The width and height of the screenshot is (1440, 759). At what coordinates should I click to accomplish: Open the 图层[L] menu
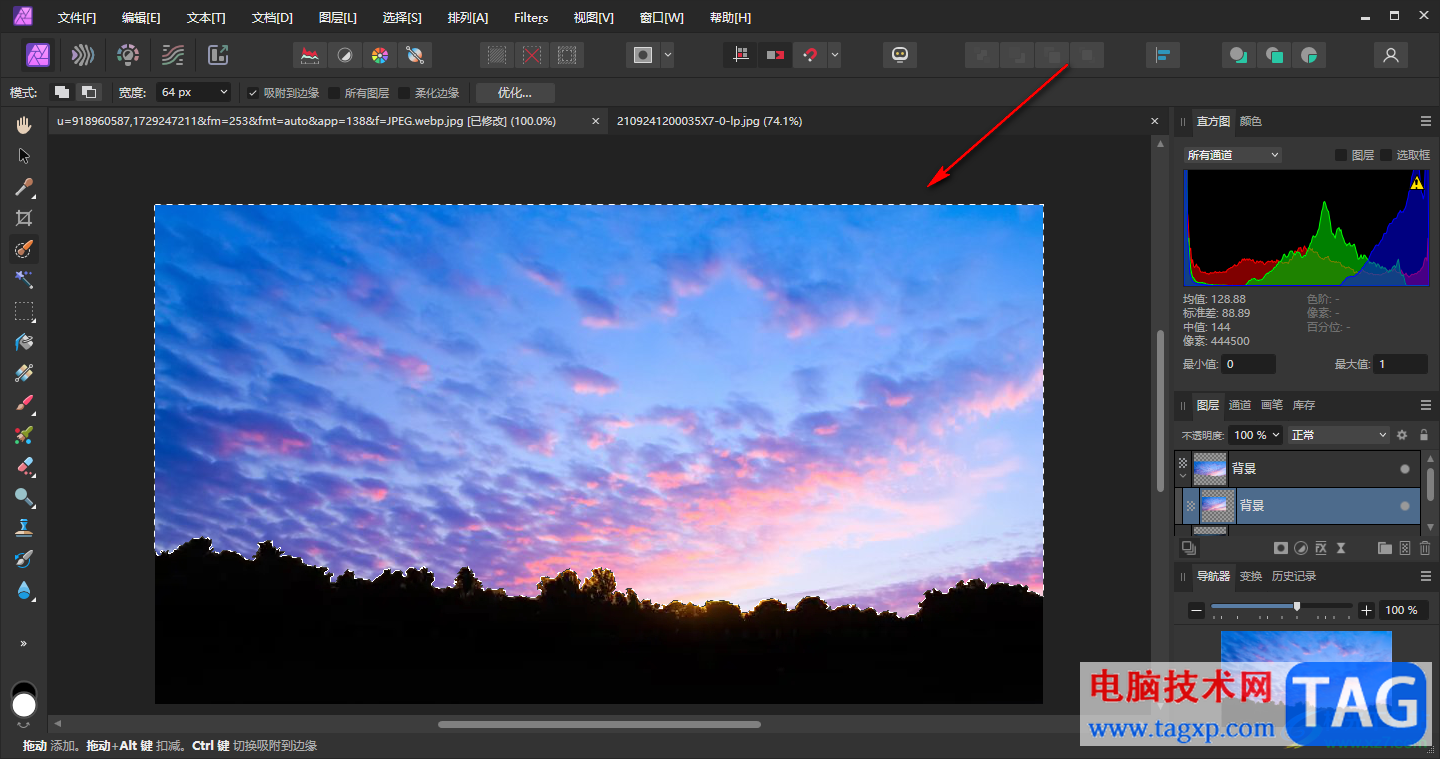pos(337,18)
